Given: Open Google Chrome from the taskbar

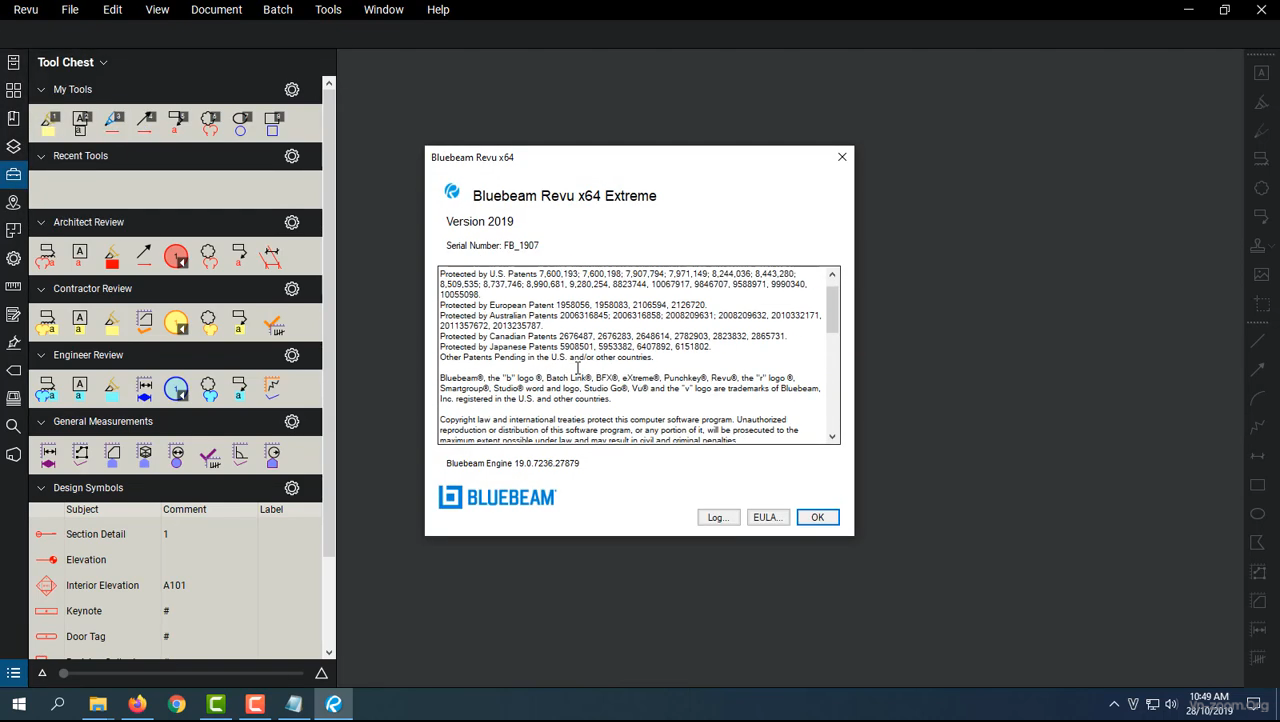Looking at the screenshot, I should (176, 704).
